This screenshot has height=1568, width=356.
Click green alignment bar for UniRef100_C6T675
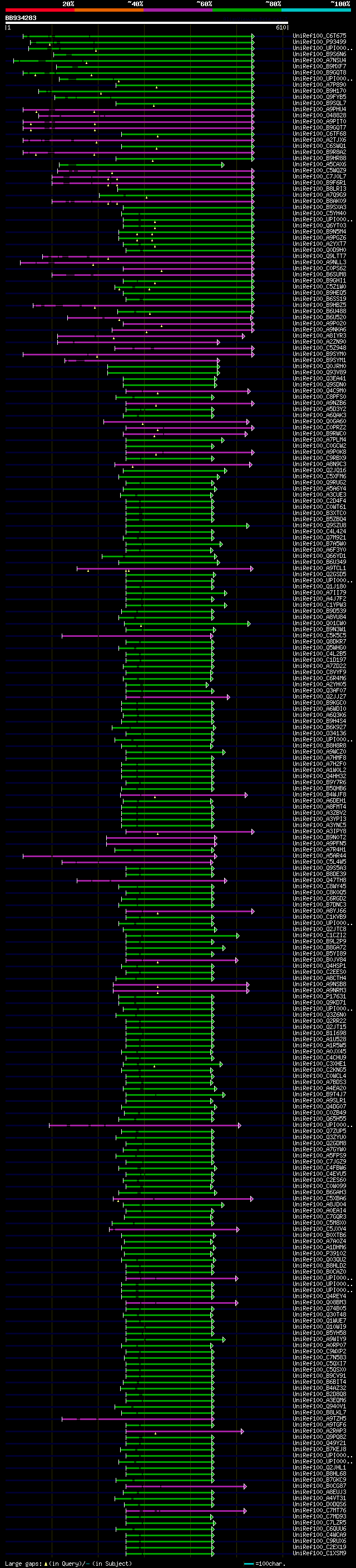(138, 37)
